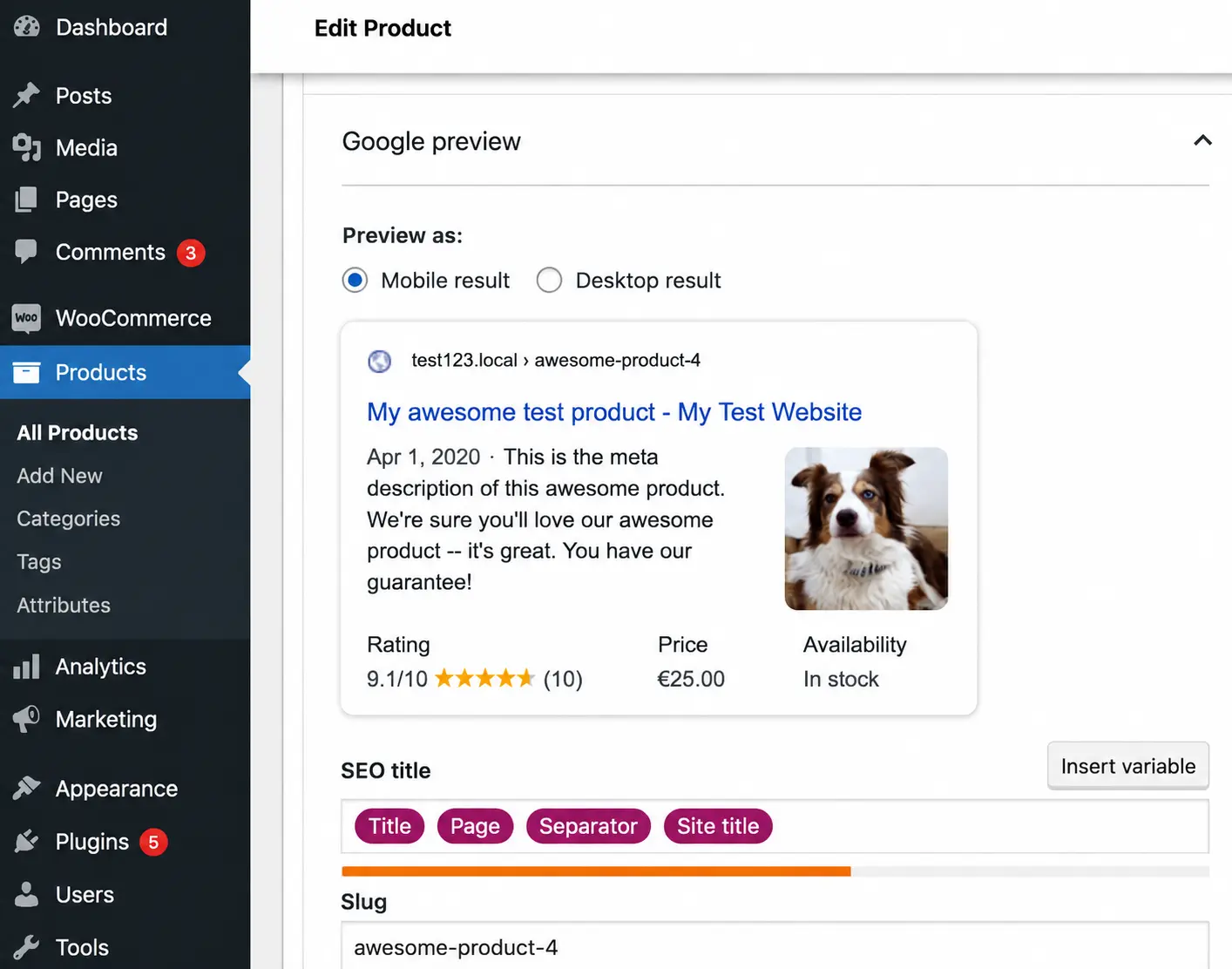This screenshot has width=1232, height=969.
Task: Click the rating stars in the preview
Action: tap(484, 678)
